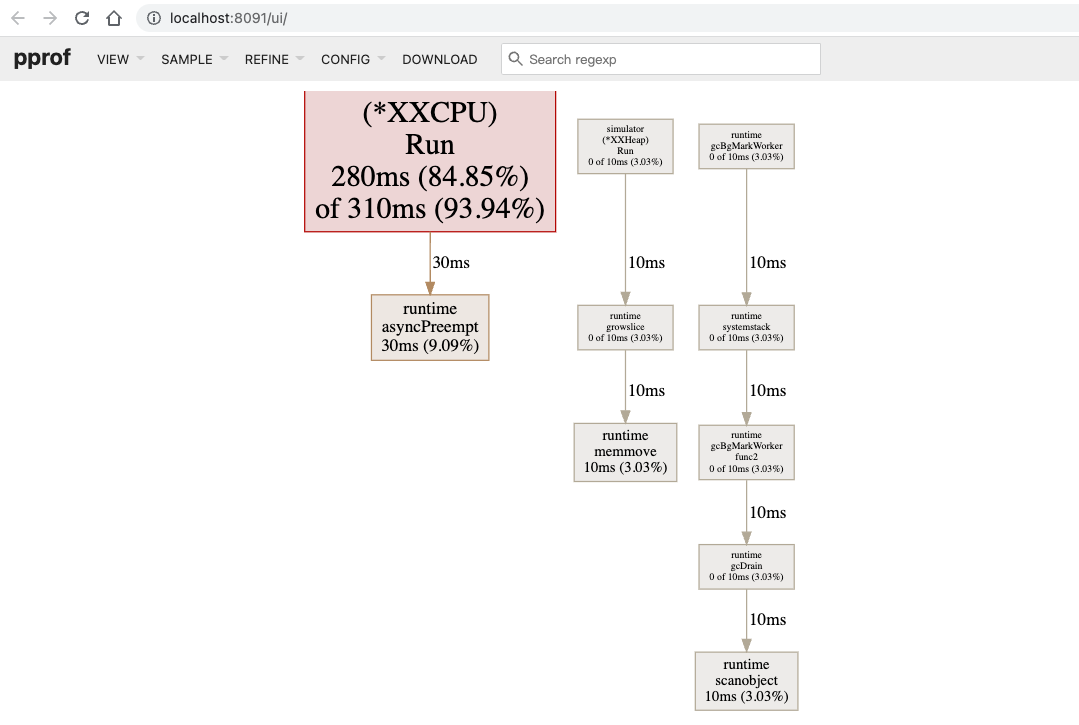Click the search magnifier icon in pprof toolbar
Viewport: 1079px width, 725px height.
tap(515, 59)
